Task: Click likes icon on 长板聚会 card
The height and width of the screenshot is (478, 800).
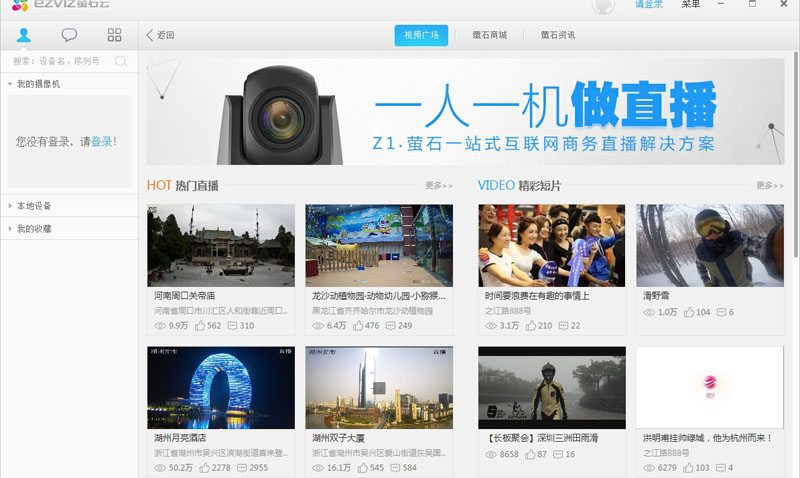Action: pyautogui.click(x=530, y=454)
